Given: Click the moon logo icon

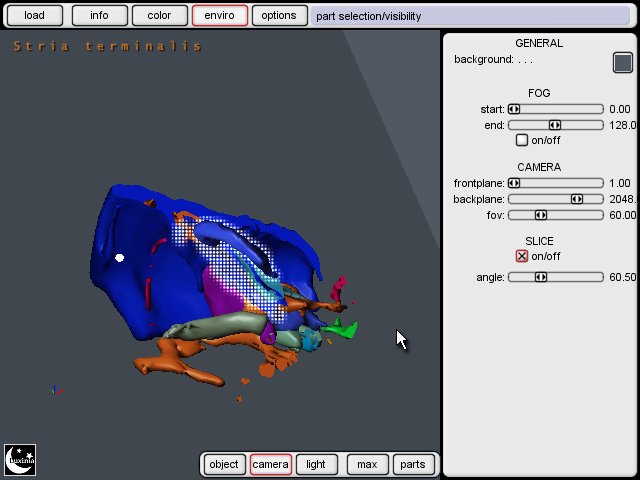Looking at the screenshot, I should click(x=20, y=459).
